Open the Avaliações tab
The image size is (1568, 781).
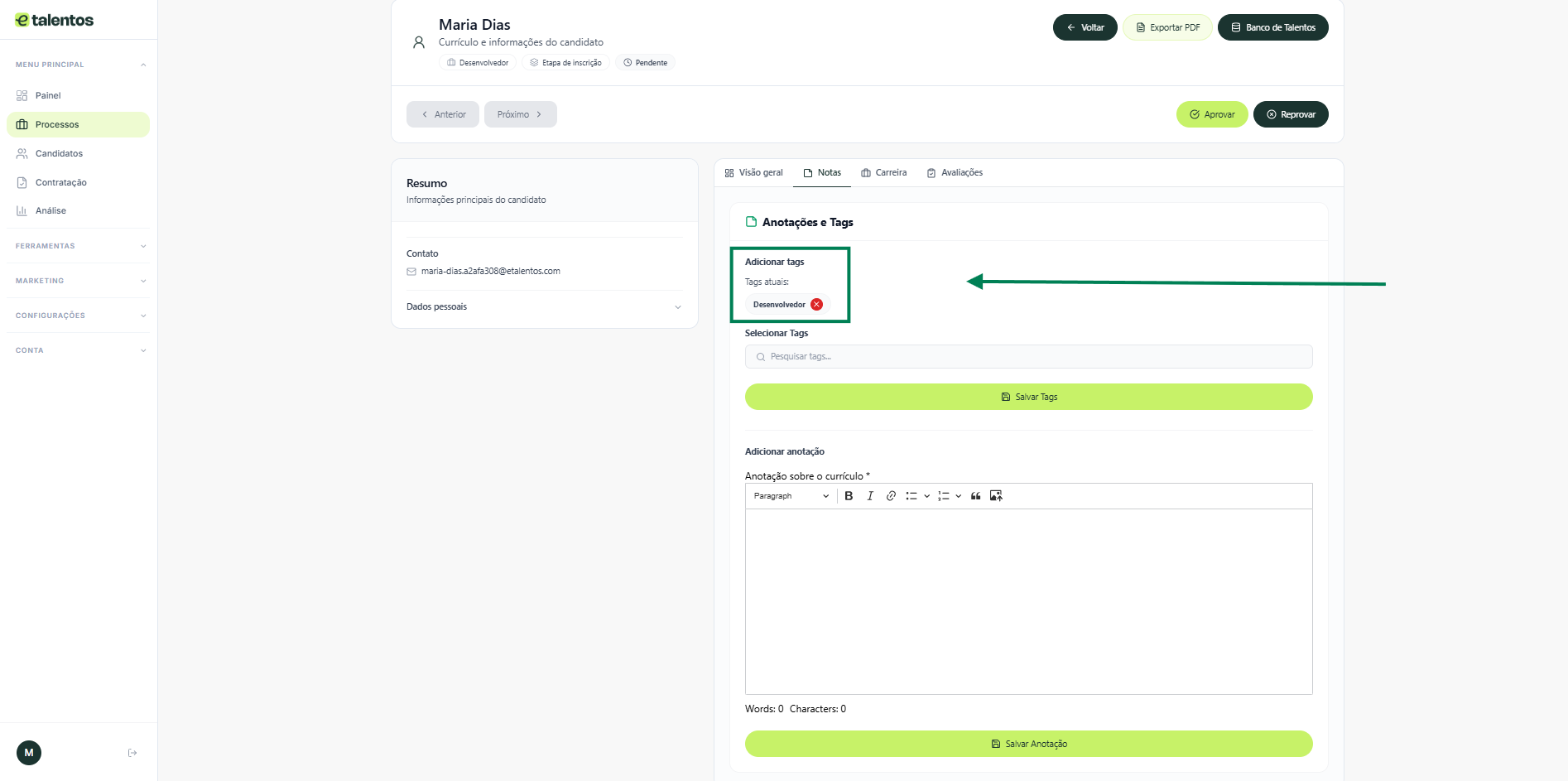tap(955, 173)
